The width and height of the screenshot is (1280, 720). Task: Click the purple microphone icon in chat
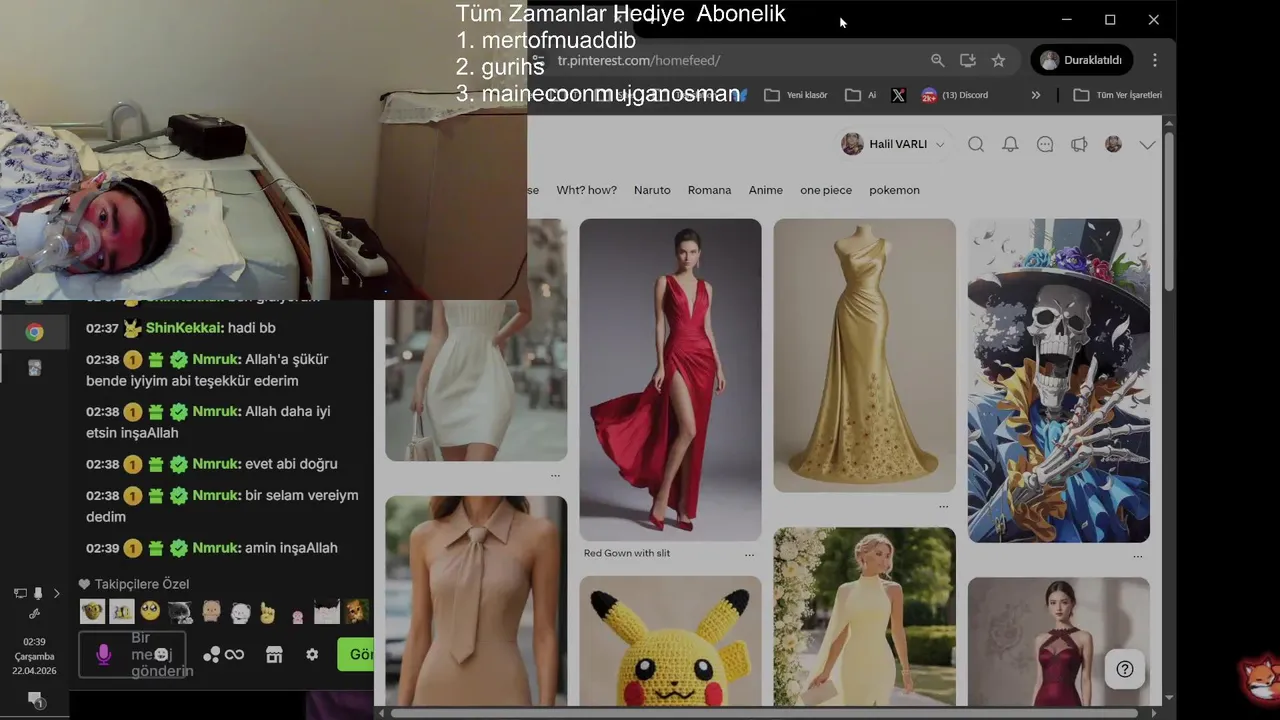tap(102, 655)
